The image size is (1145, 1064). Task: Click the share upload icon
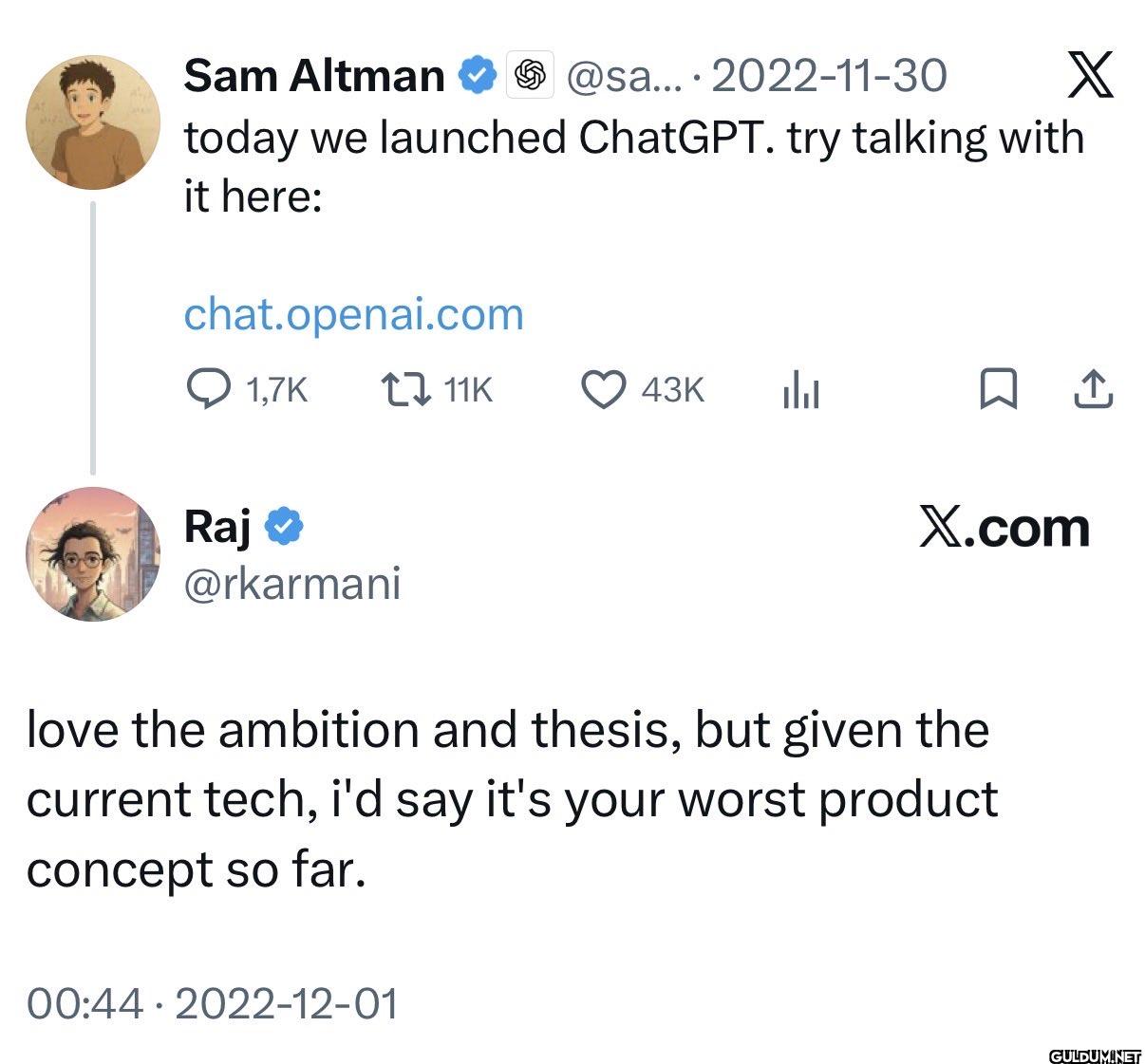(x=1093, y=389)
